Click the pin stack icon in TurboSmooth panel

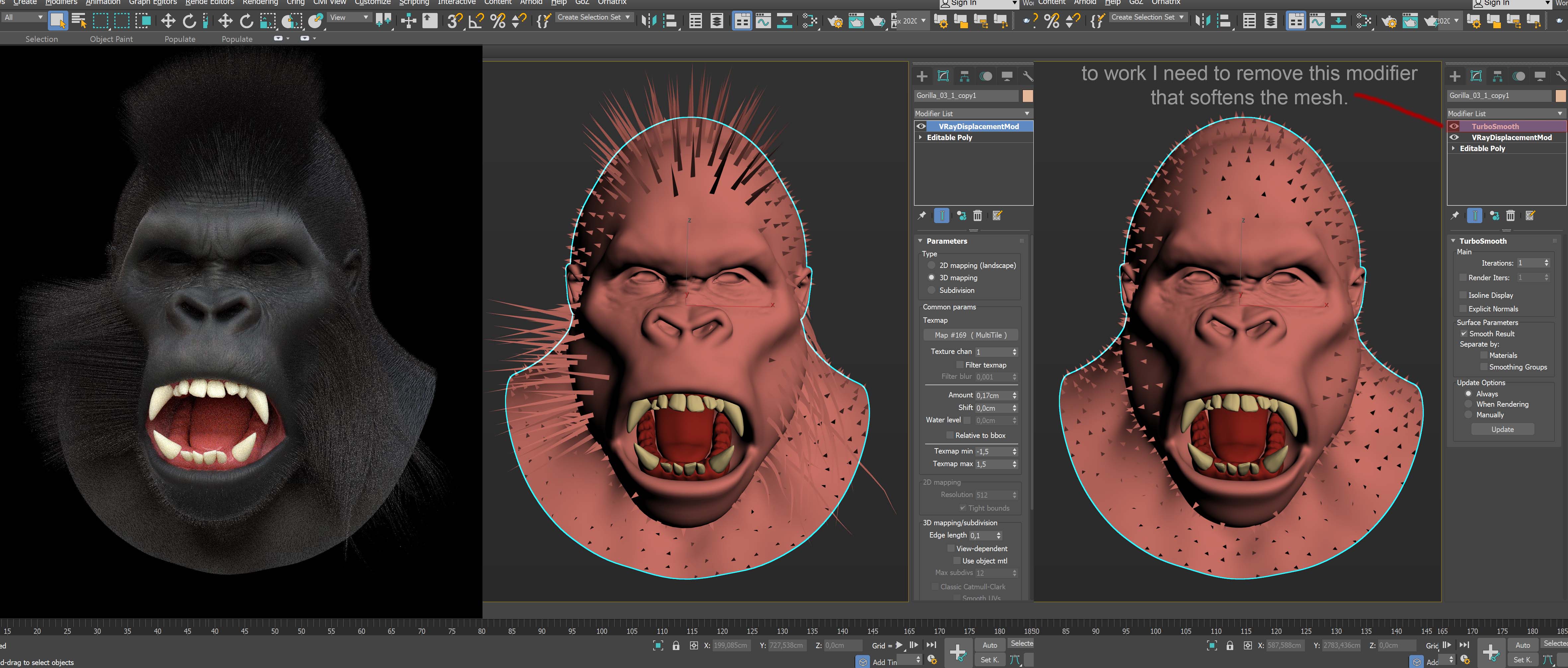pos(1455,215)
